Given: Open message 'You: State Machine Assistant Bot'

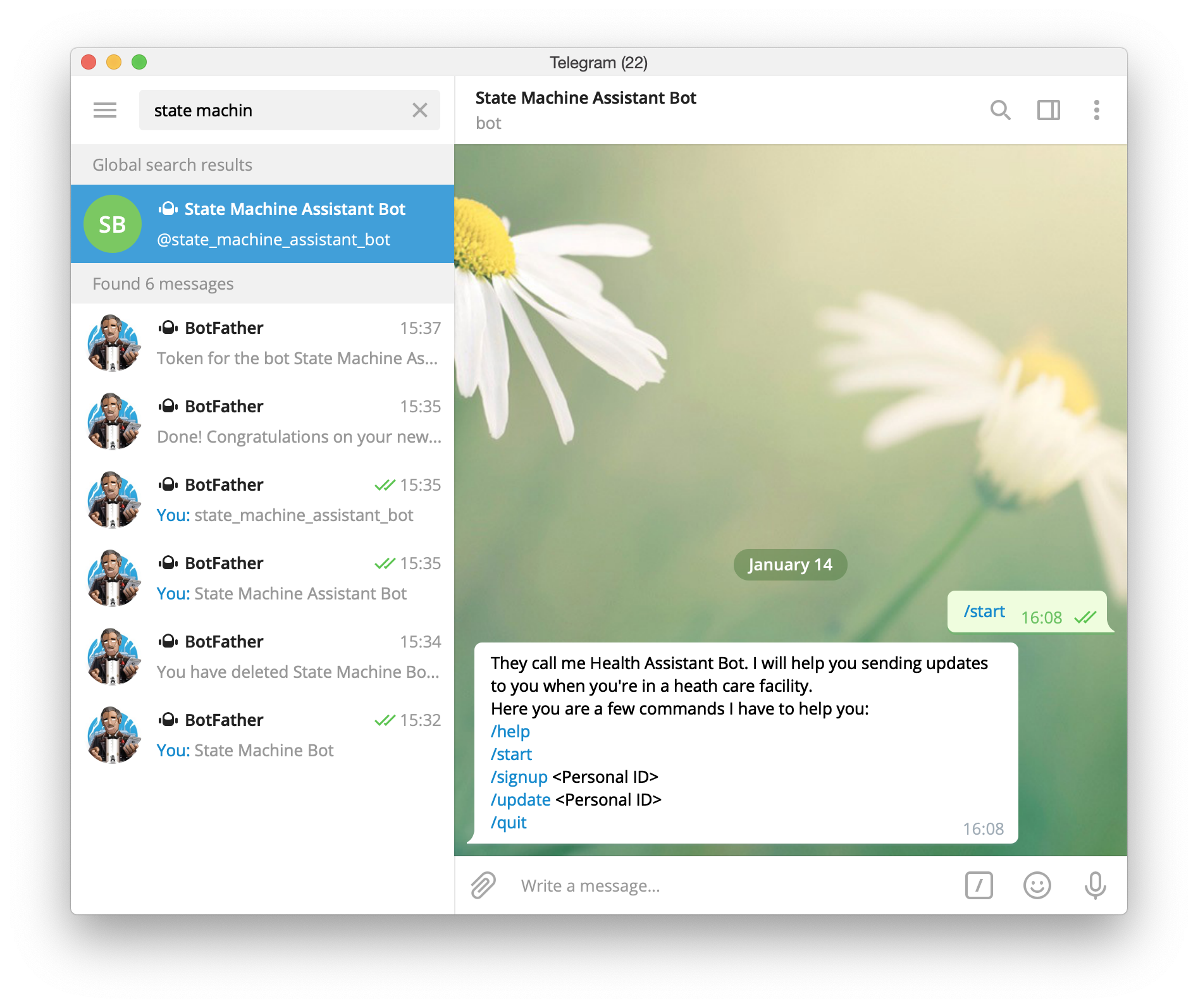Looking at the screenshot, I should 262,578.
